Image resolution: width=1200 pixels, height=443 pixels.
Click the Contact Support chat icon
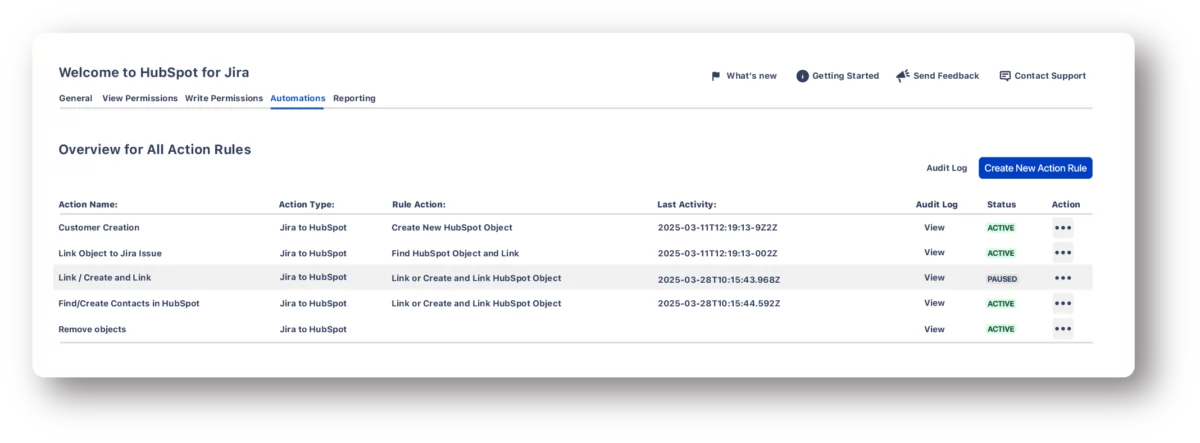click(x=1005, y=76)
